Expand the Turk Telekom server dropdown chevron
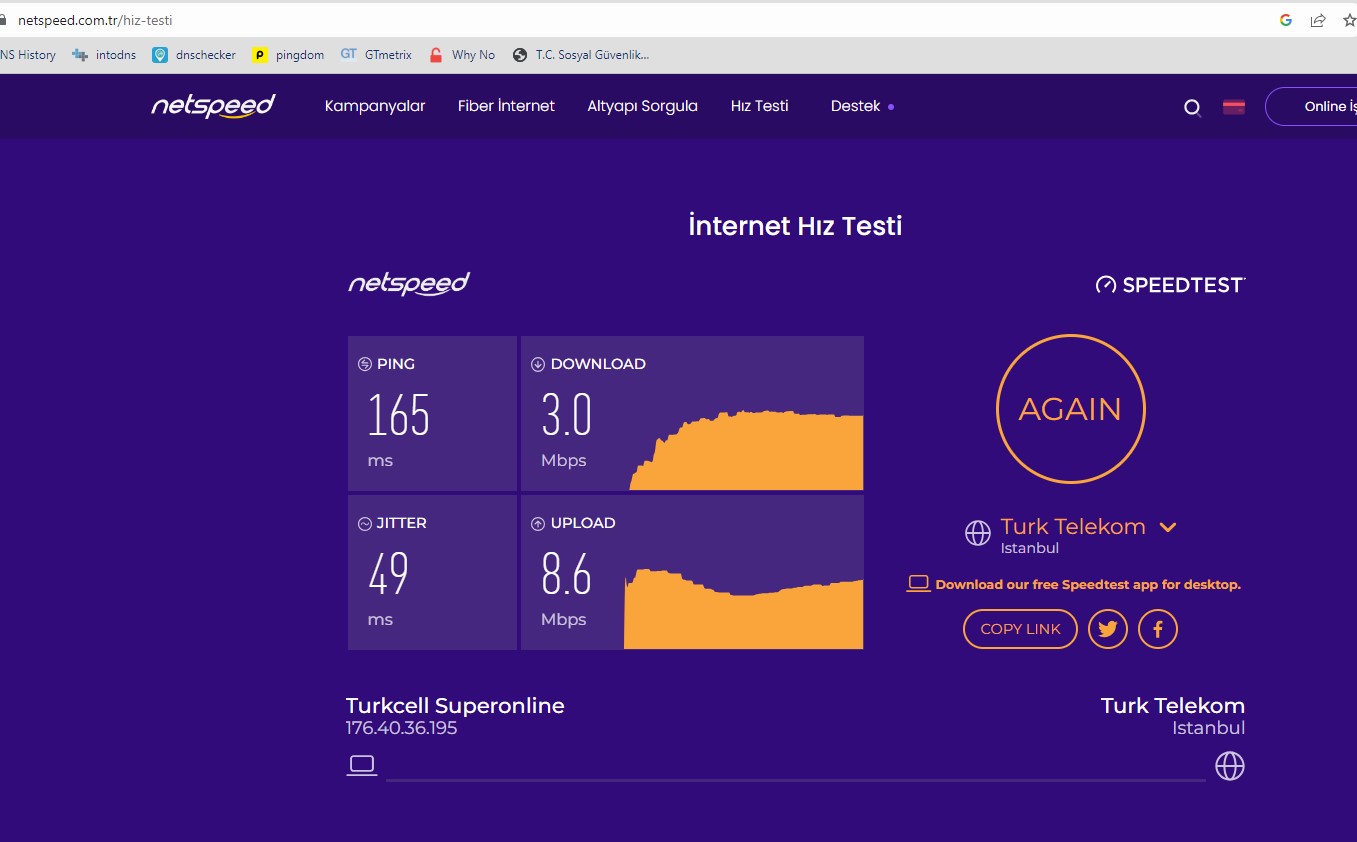Image resolution: width=1357 pixels, height=842 pixels. [x=1167, y=527]
